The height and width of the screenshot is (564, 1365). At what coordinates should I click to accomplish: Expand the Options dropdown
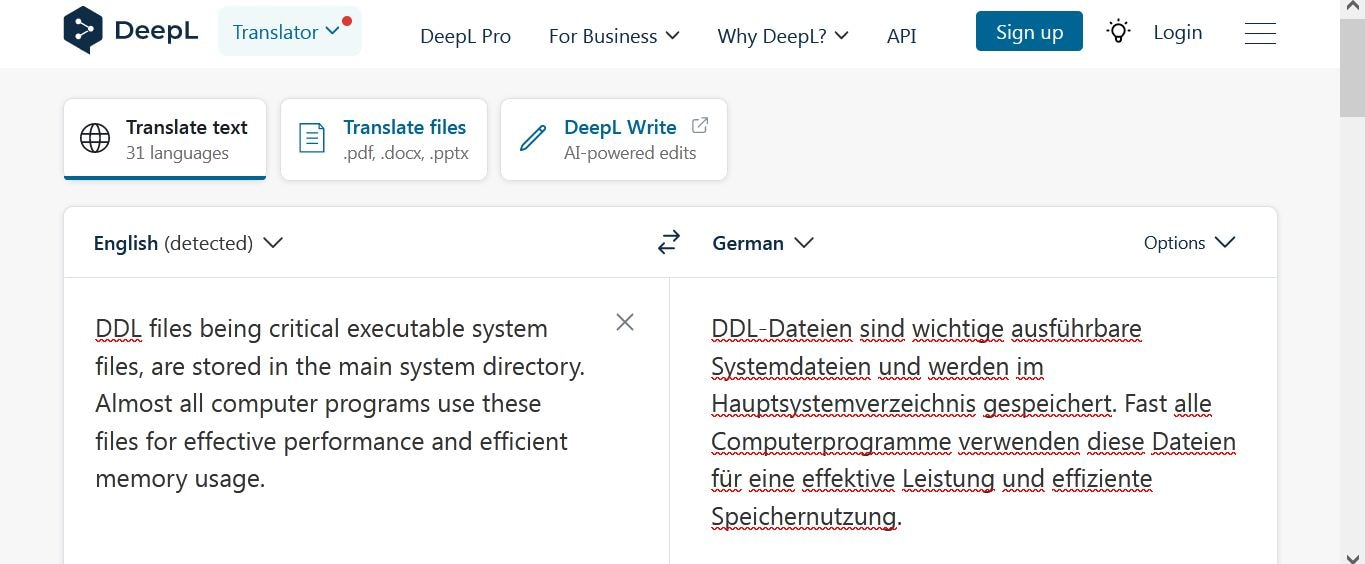pyautogui.click(x=1189, y=243)
